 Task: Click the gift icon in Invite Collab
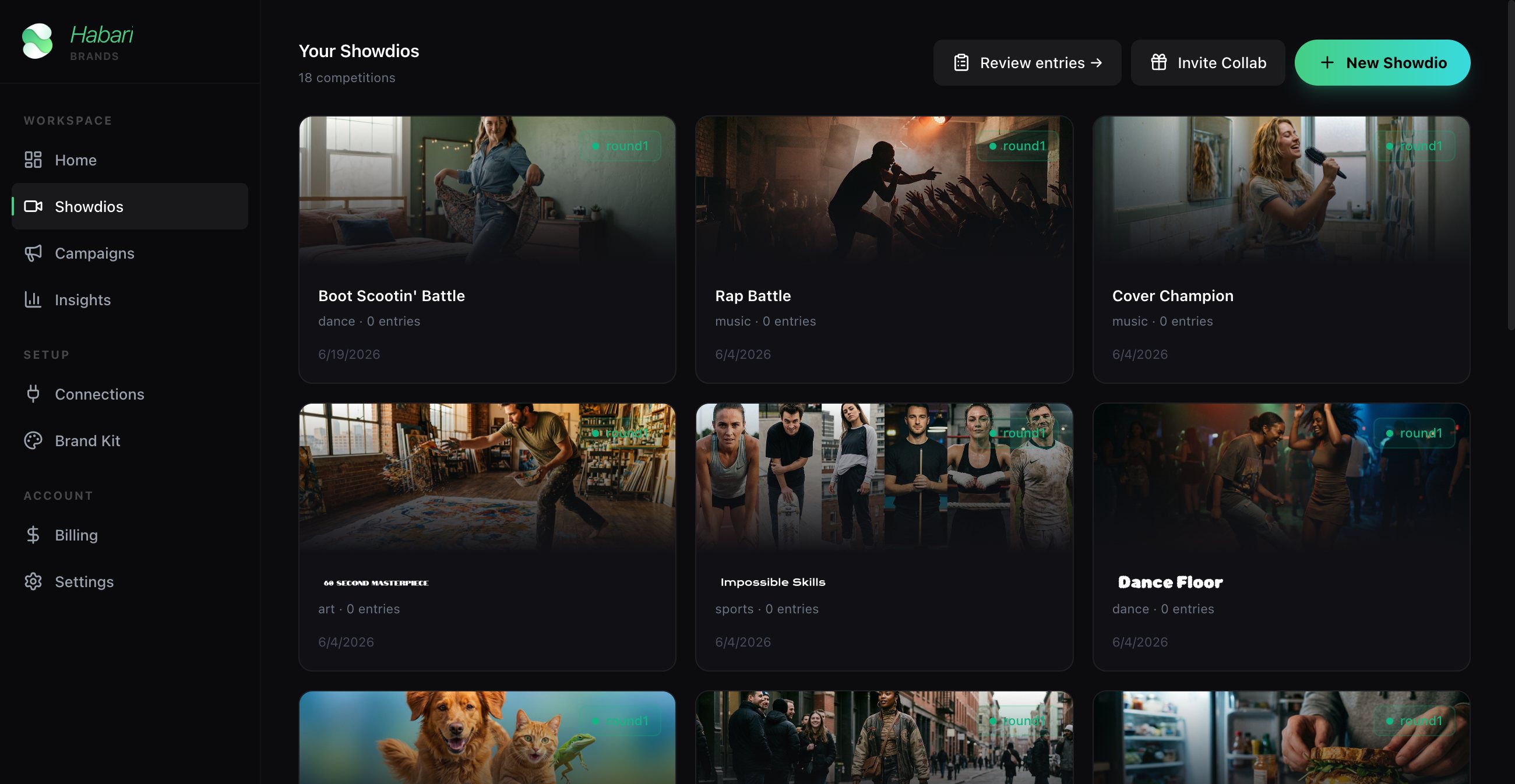(1158, 62)
